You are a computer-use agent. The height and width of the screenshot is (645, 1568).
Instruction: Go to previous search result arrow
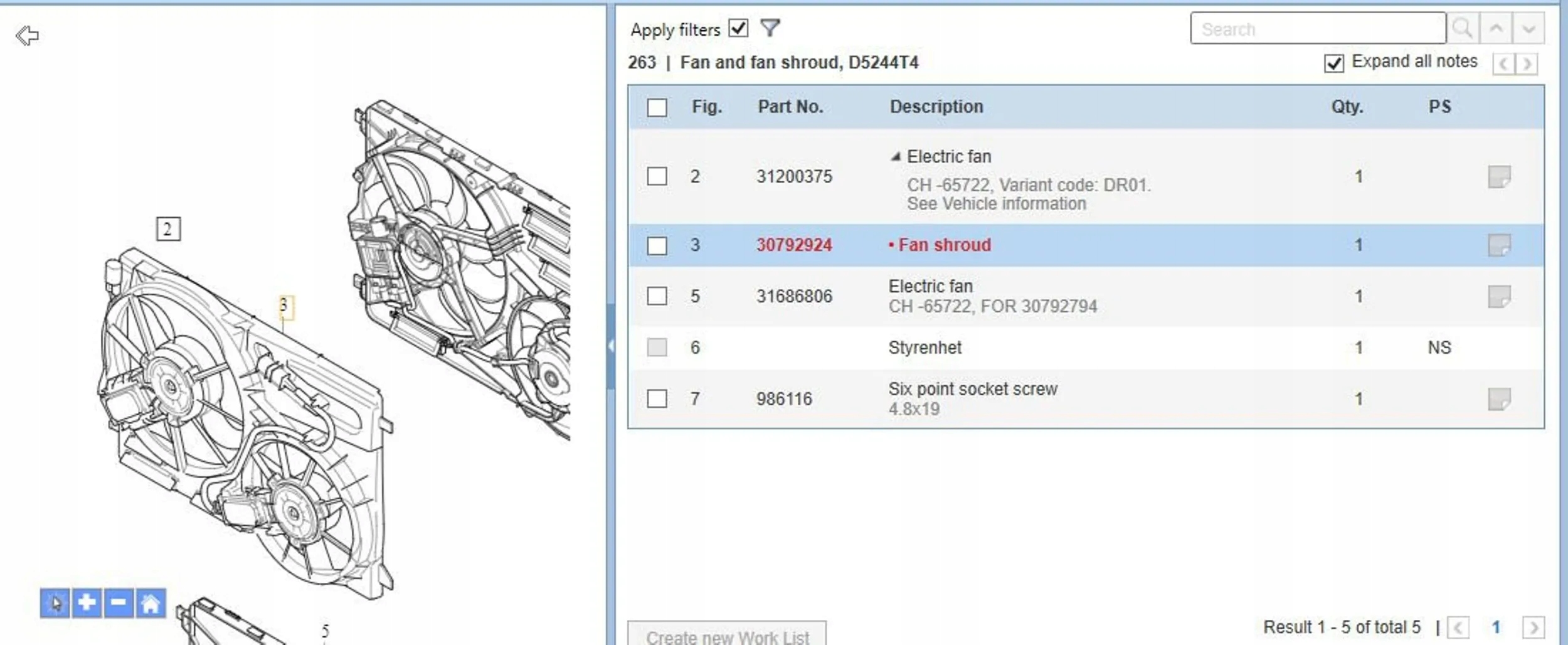click(x=1496, y=28)
